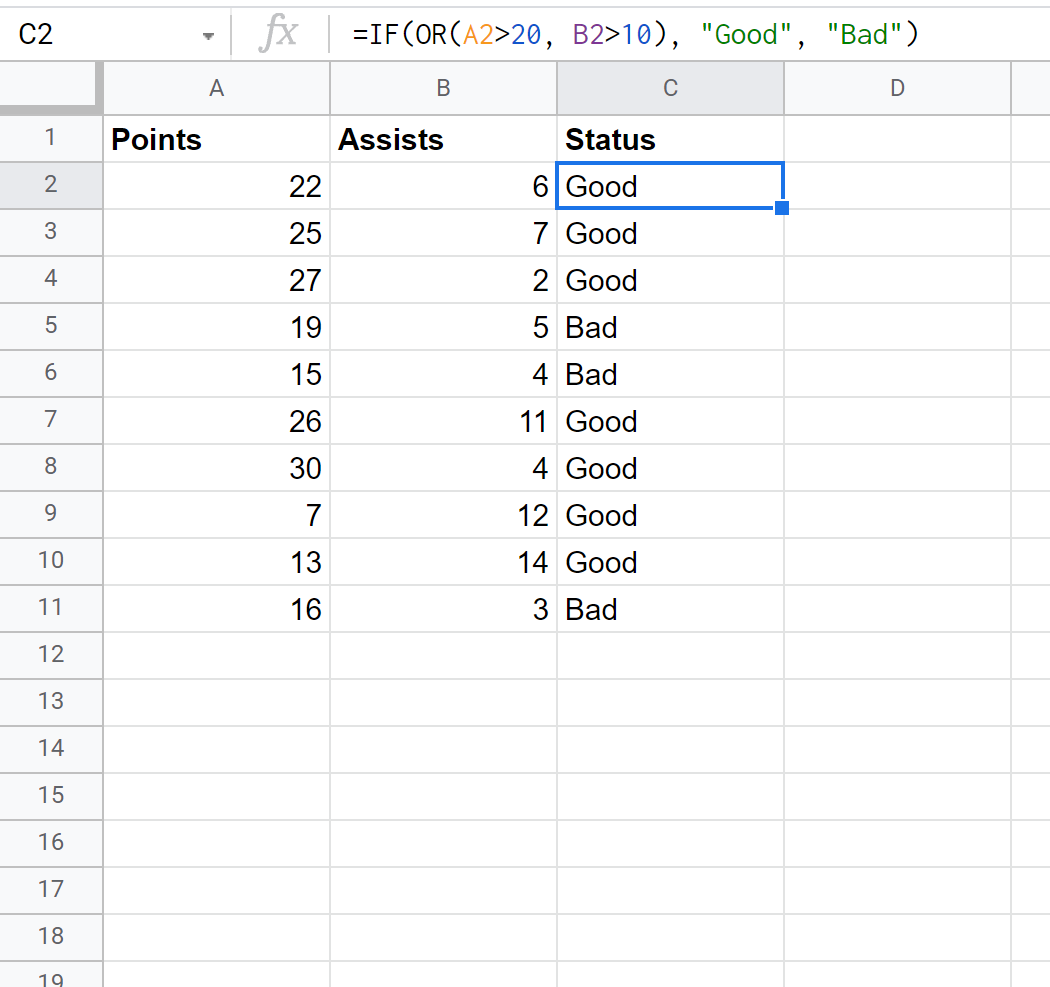This screenshot has height=987, width=1050.
Task: Select row header 5
Action: [x=51, y=326]
